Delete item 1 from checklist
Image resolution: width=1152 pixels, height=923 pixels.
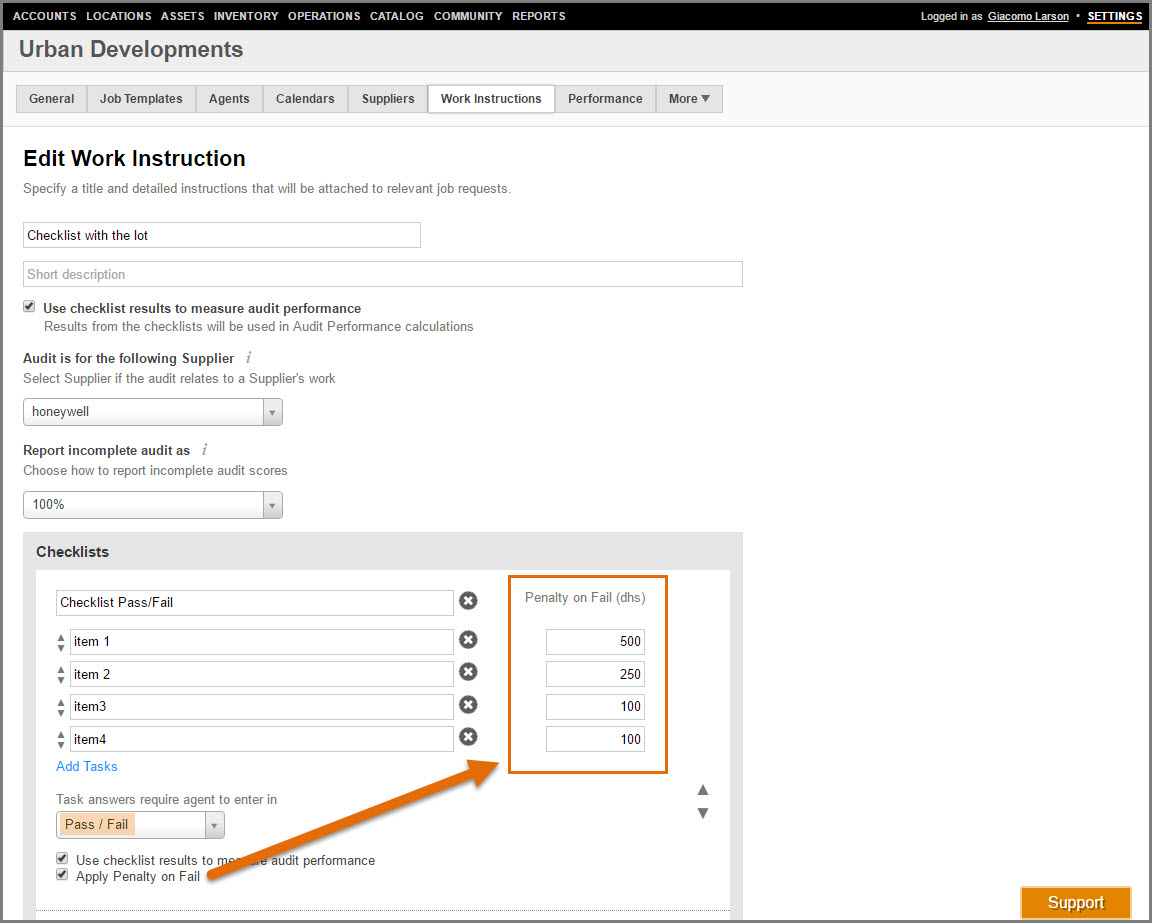point(468,640)
